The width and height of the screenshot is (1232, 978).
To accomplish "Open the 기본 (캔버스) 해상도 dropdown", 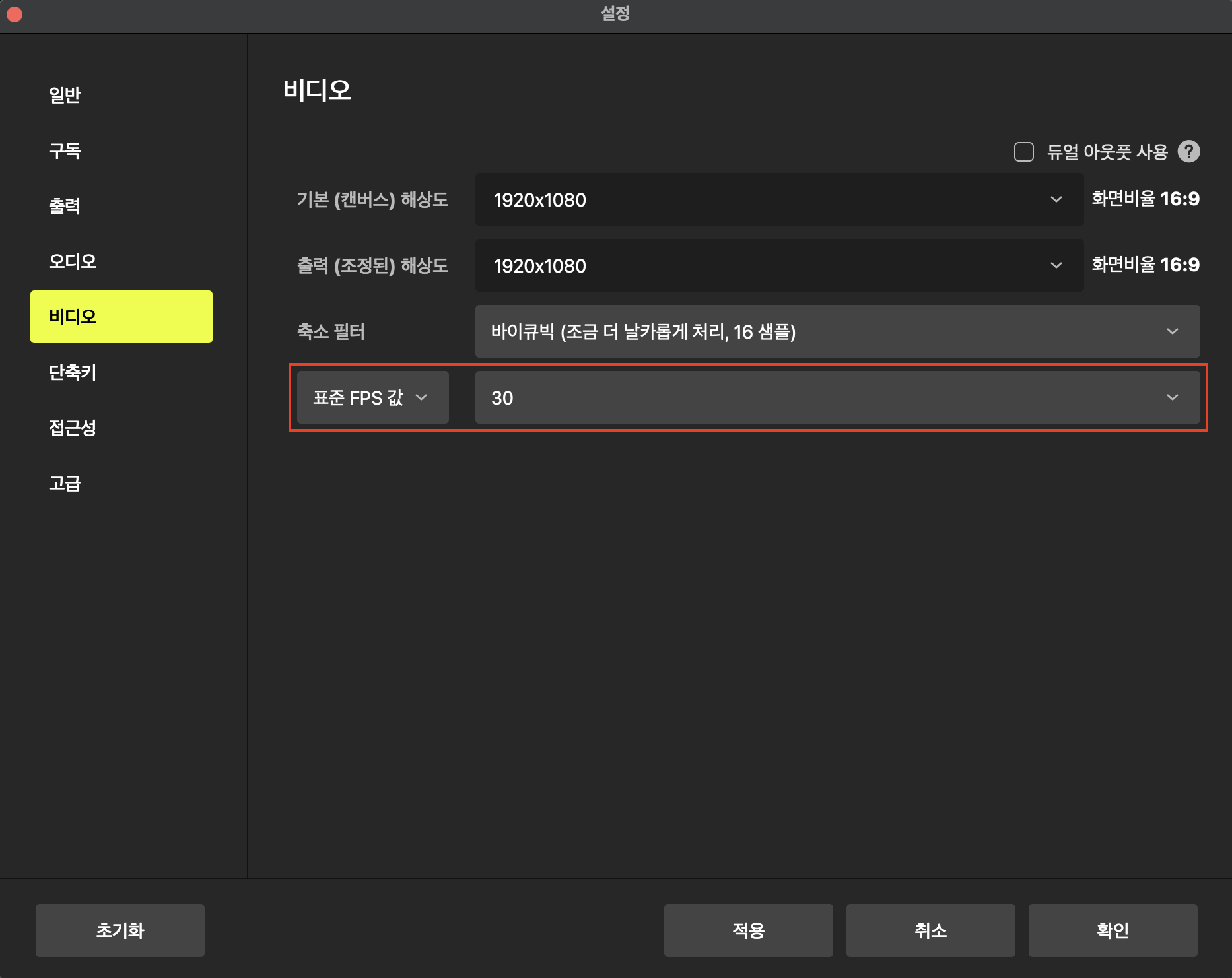I will [778, 199].
